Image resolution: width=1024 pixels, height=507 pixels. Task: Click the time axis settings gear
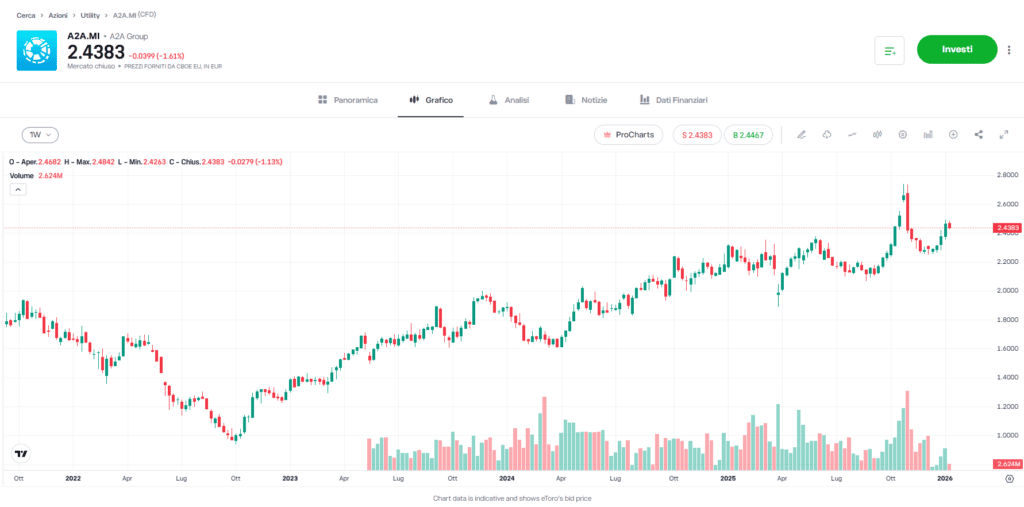pyautogui.click(x=1008, y=479)
